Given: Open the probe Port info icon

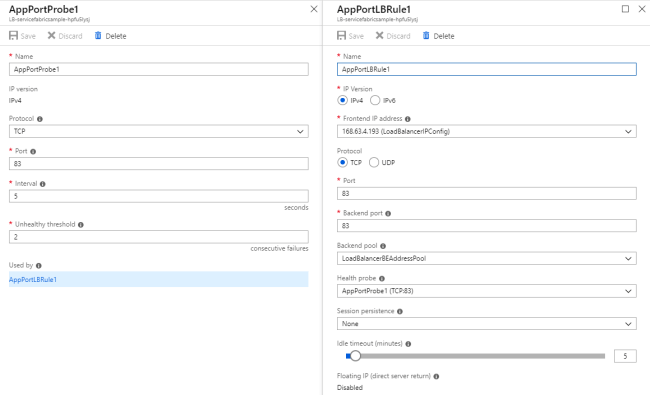Looking at the screenshot, I should click(33, 152).
